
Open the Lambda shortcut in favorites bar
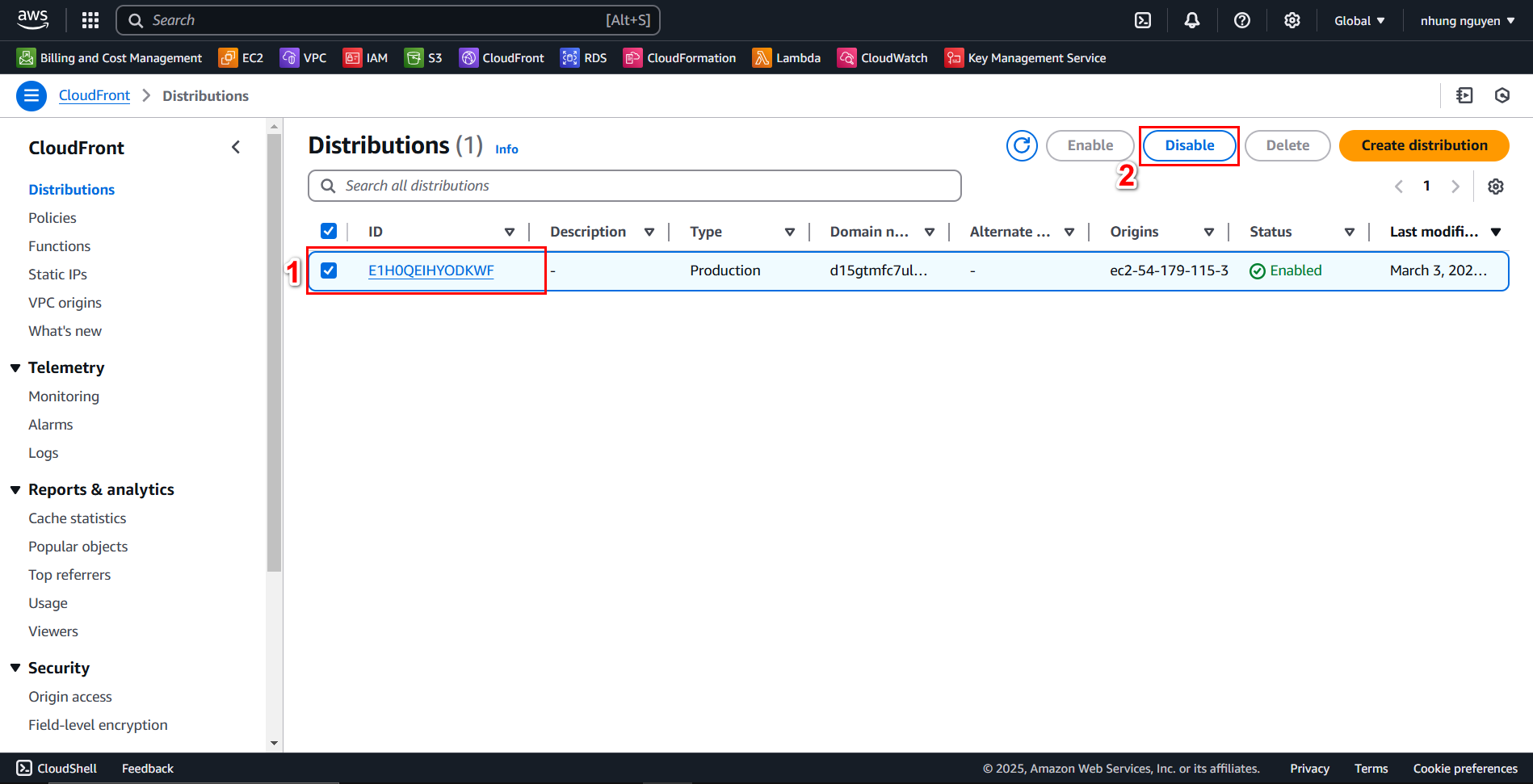786,58
